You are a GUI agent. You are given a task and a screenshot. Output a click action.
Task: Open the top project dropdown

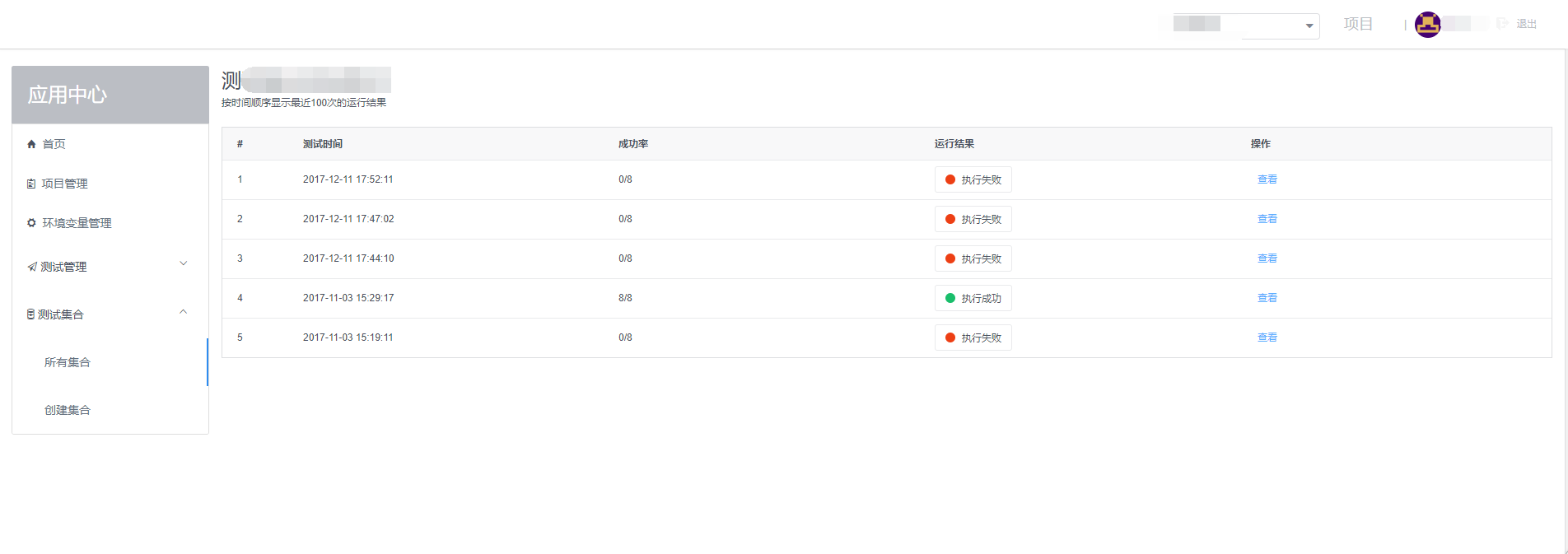1239,26
